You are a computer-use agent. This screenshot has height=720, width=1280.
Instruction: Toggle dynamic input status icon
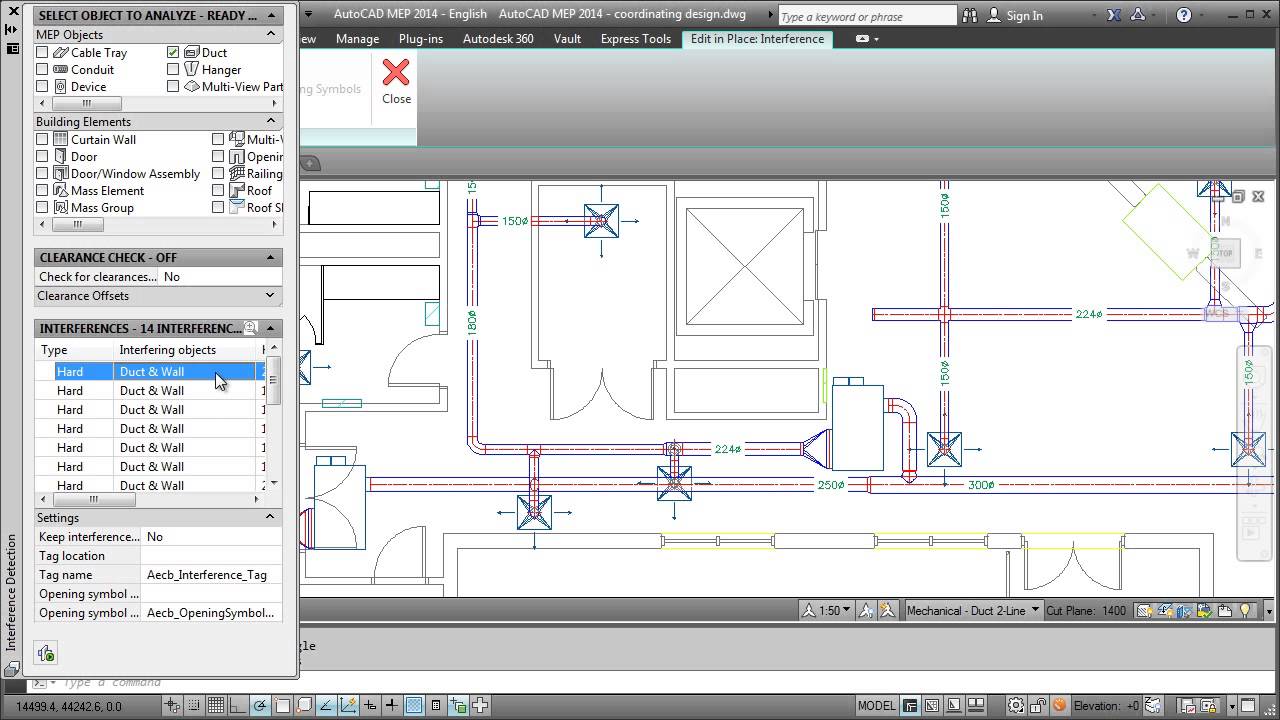pos(370,705)
